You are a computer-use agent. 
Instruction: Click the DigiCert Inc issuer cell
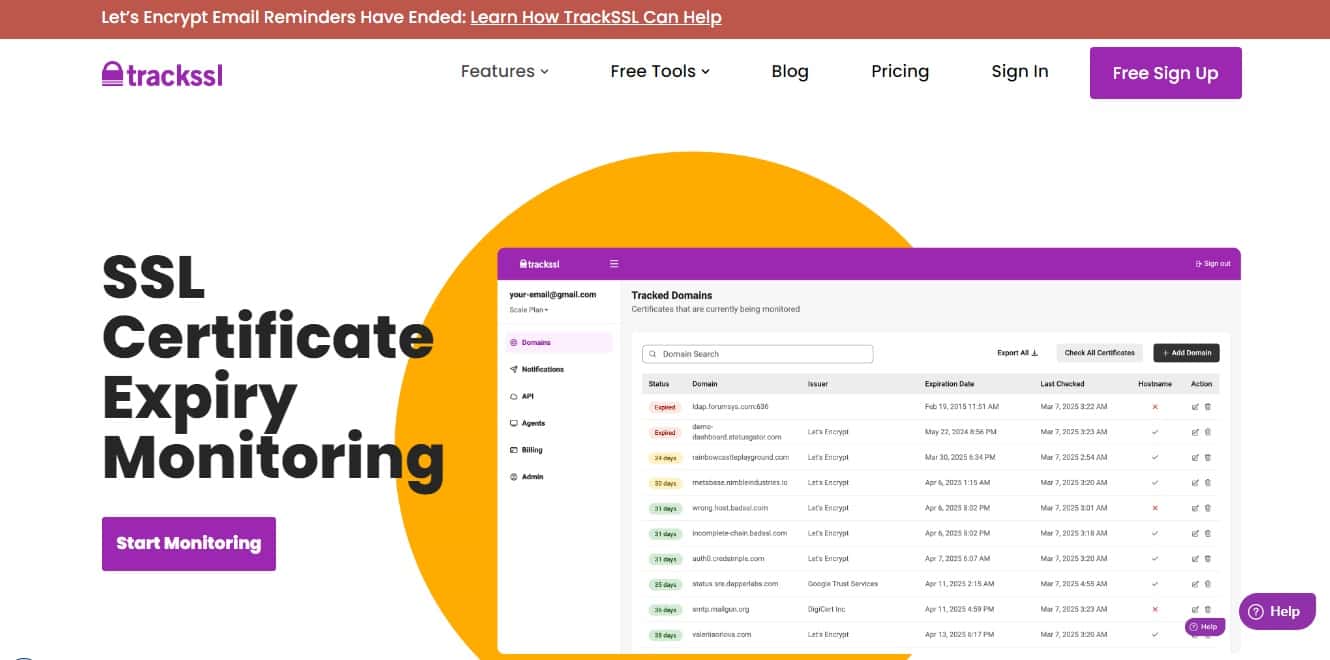coord(827,609)
